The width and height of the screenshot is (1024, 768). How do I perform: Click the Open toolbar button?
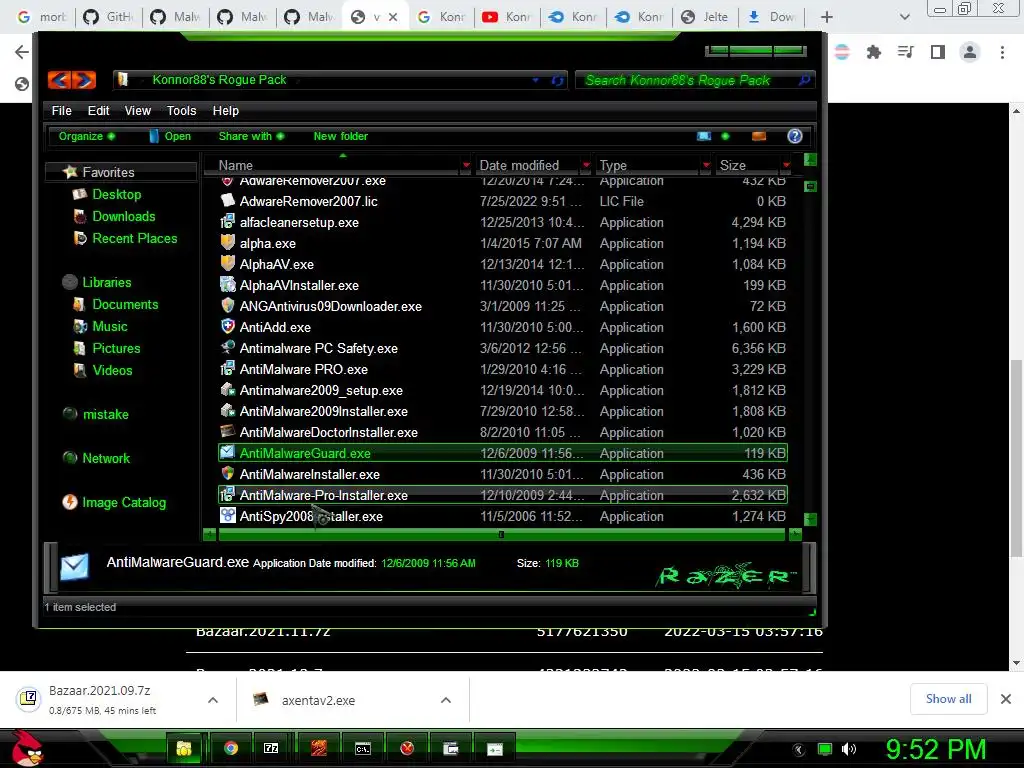170,136
